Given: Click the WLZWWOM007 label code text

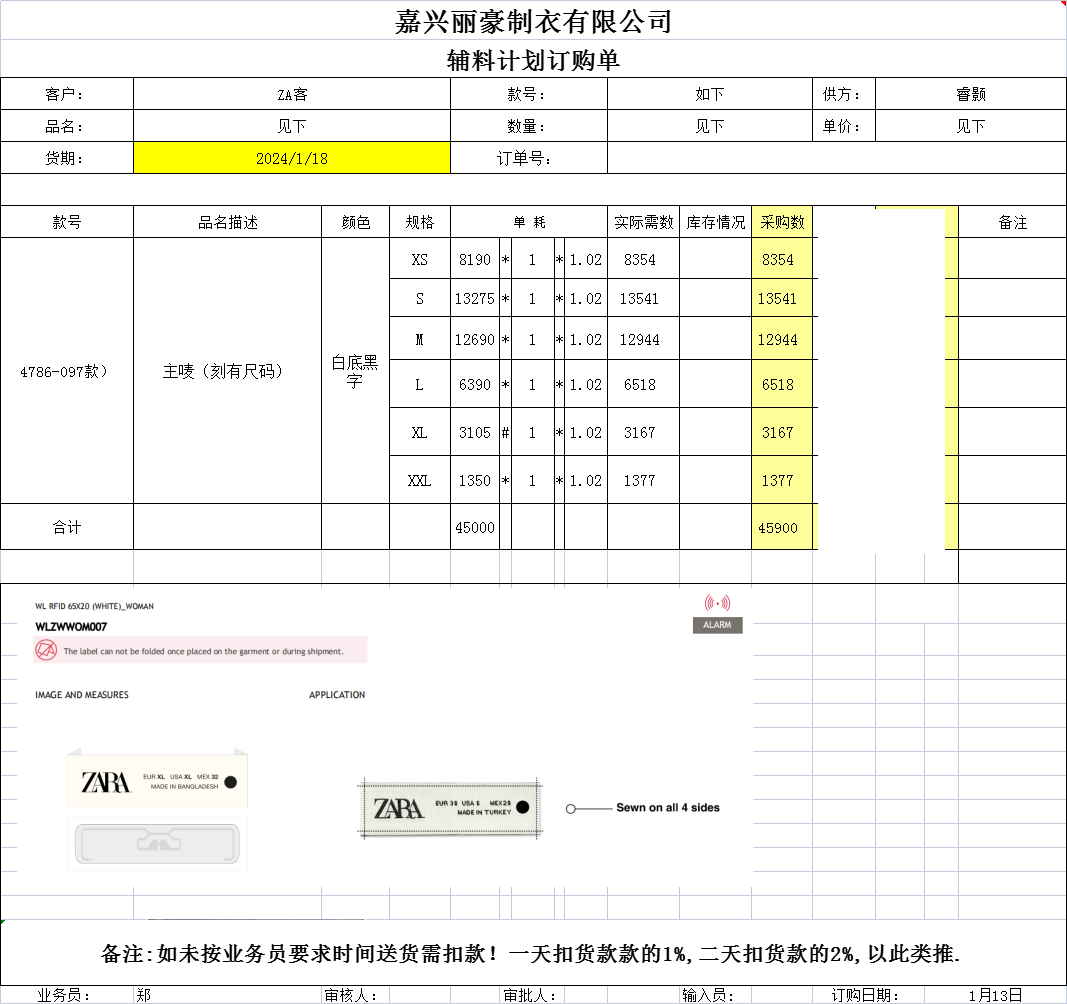Looking at the screenshot, I should (71, 627).
